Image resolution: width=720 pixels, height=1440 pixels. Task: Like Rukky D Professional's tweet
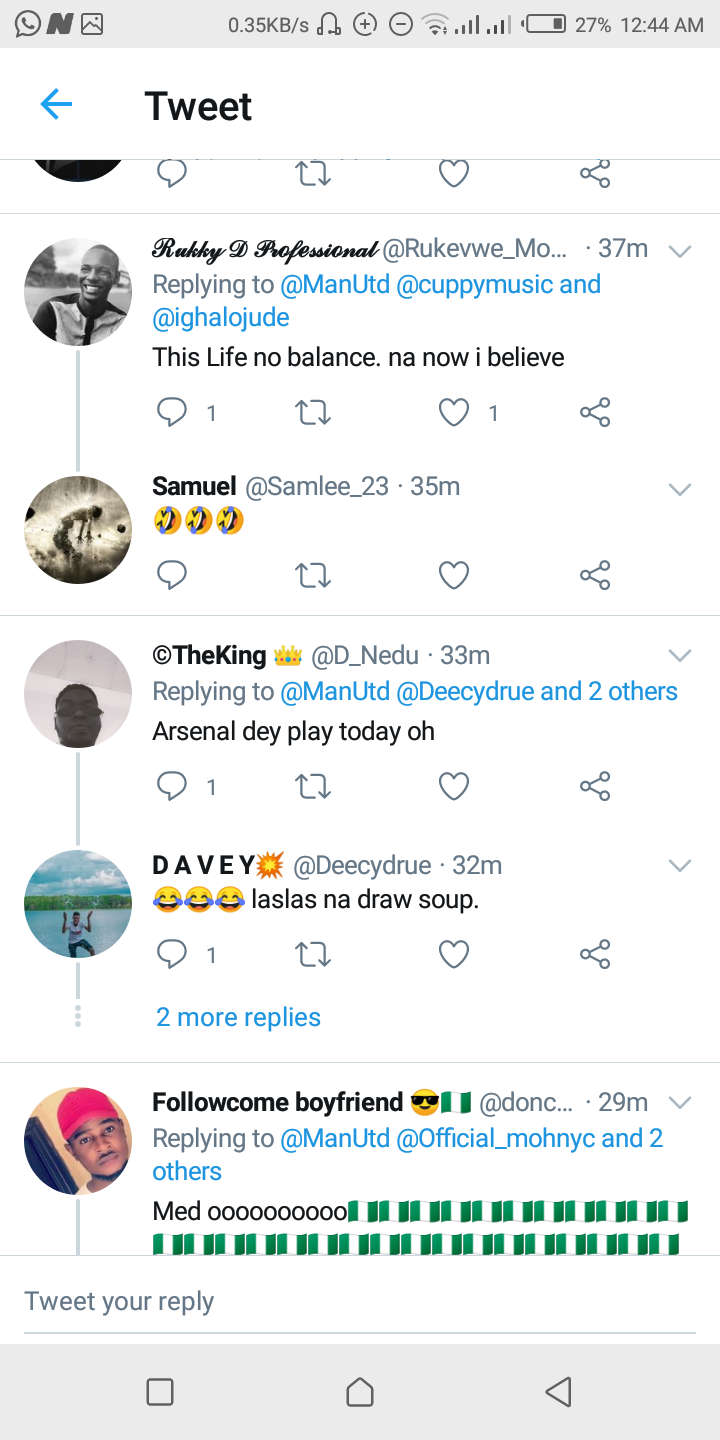click(455, 412)
